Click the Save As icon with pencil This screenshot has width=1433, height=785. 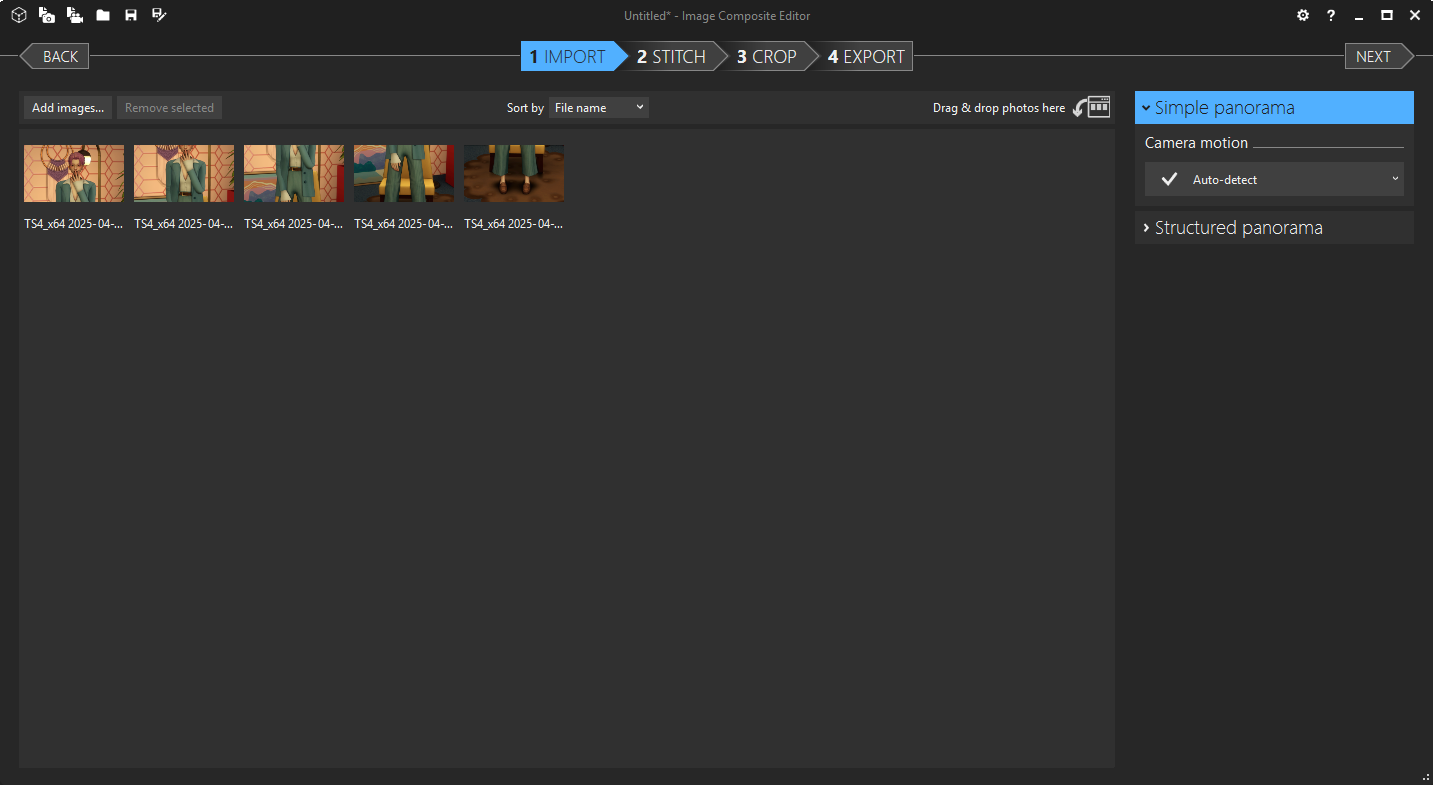(x=159, y=15)
